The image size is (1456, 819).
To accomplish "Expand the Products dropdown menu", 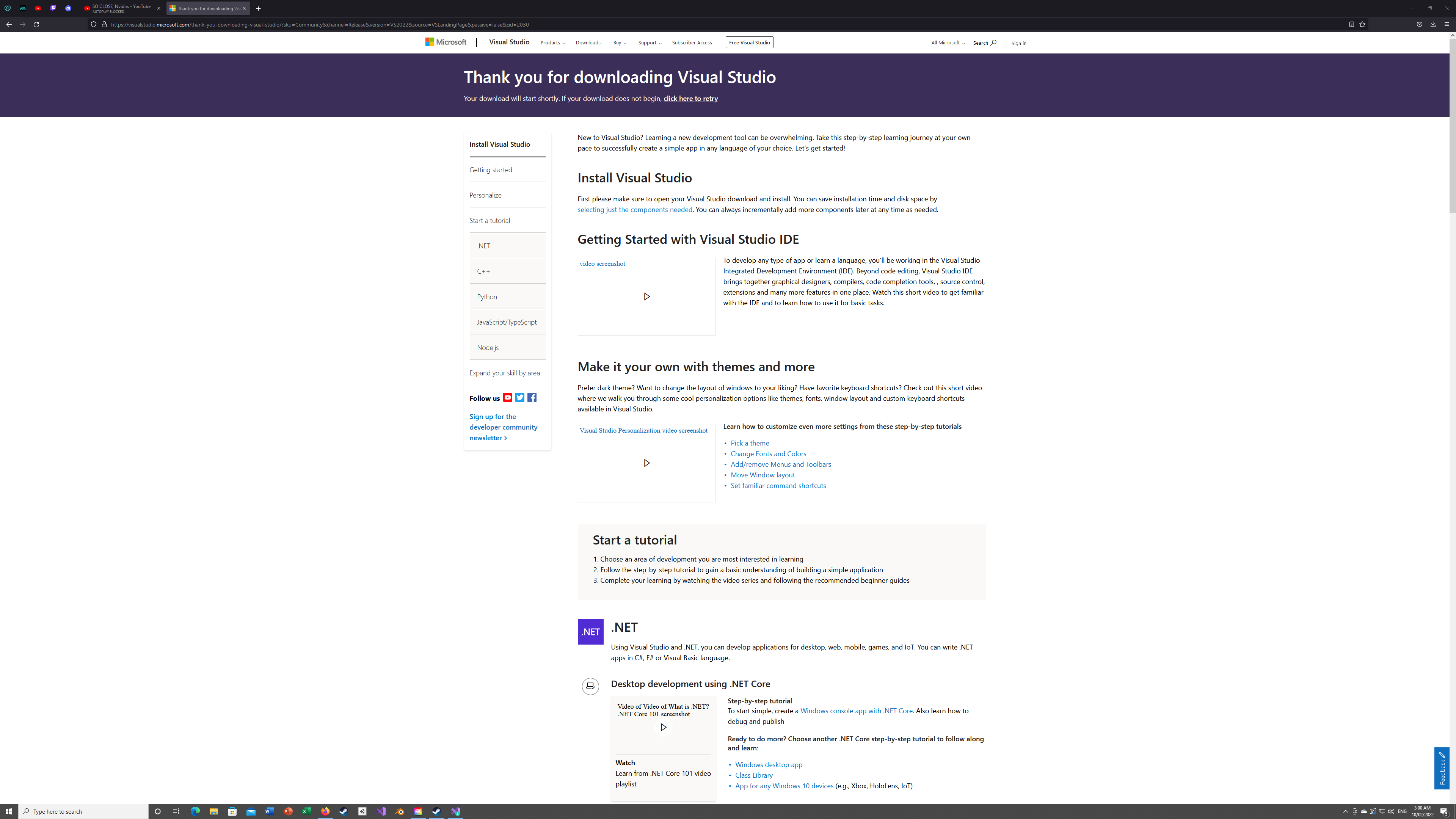I will [553, 43].
